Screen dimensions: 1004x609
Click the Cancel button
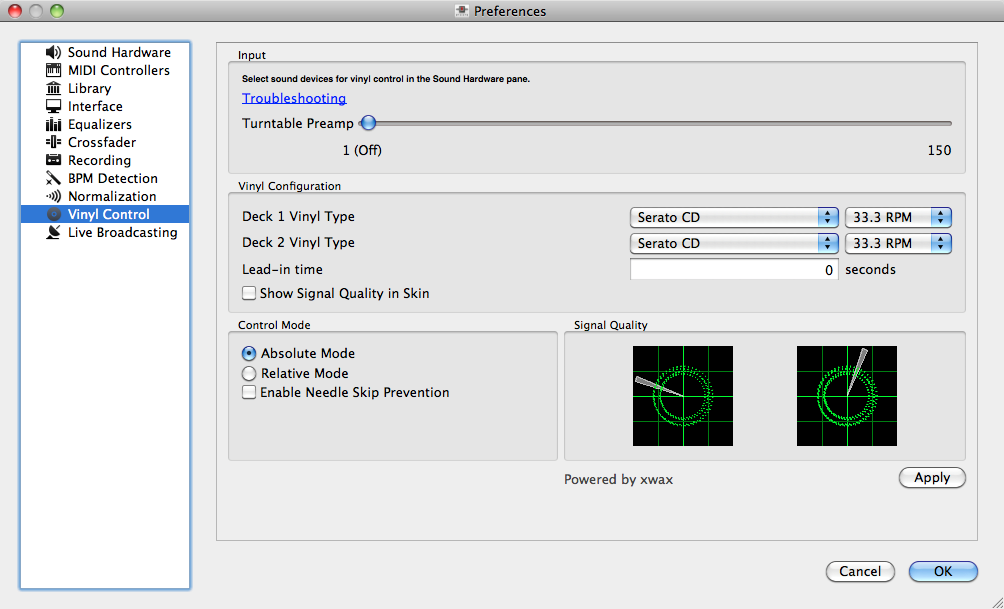860,571
